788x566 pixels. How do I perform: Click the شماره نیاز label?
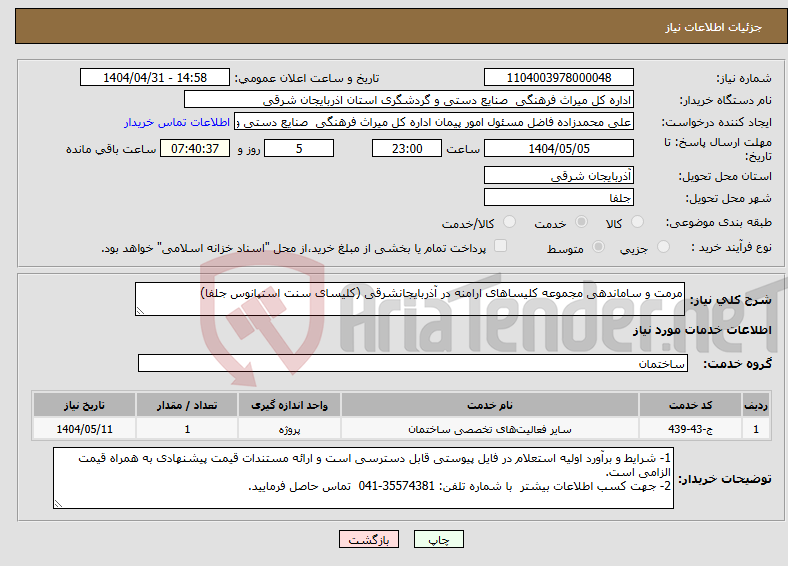(744, 78)
